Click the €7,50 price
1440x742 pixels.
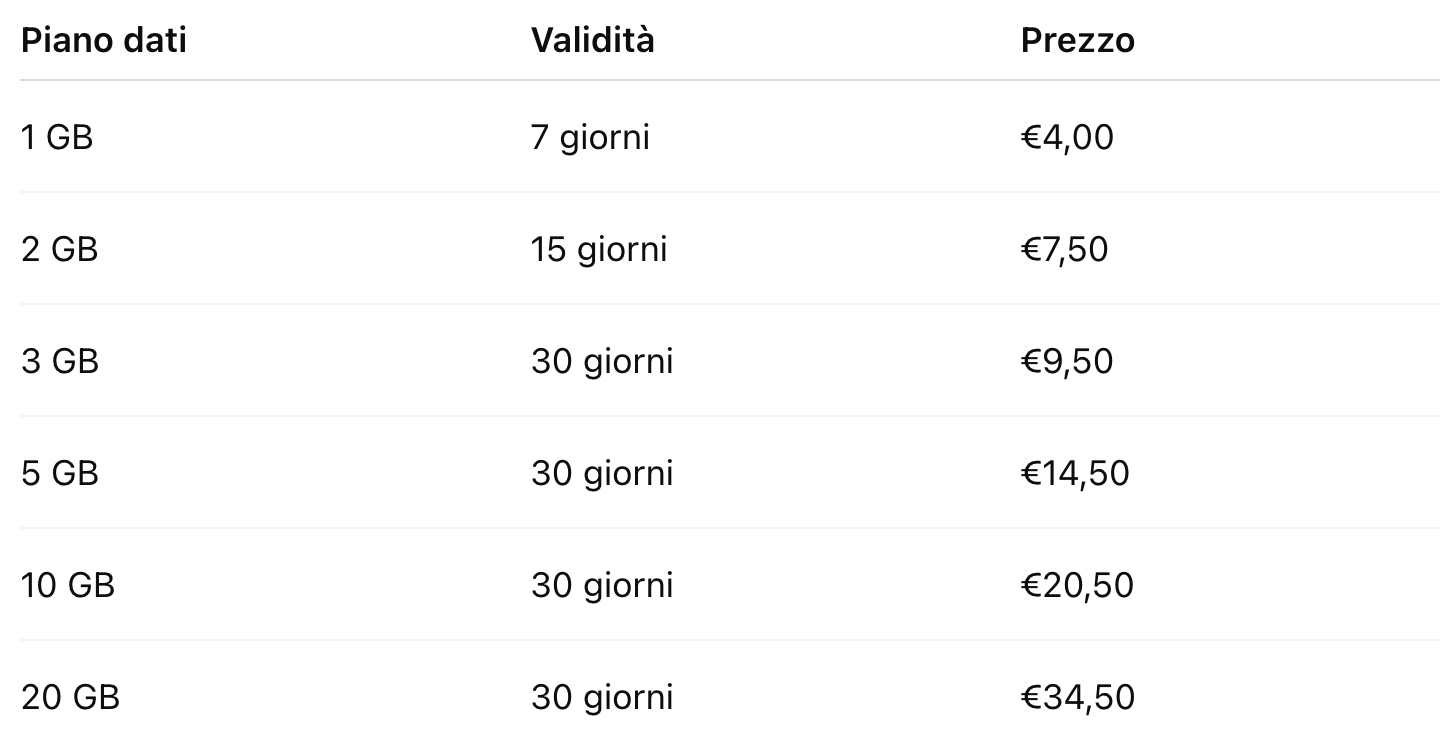(1064, 249)
